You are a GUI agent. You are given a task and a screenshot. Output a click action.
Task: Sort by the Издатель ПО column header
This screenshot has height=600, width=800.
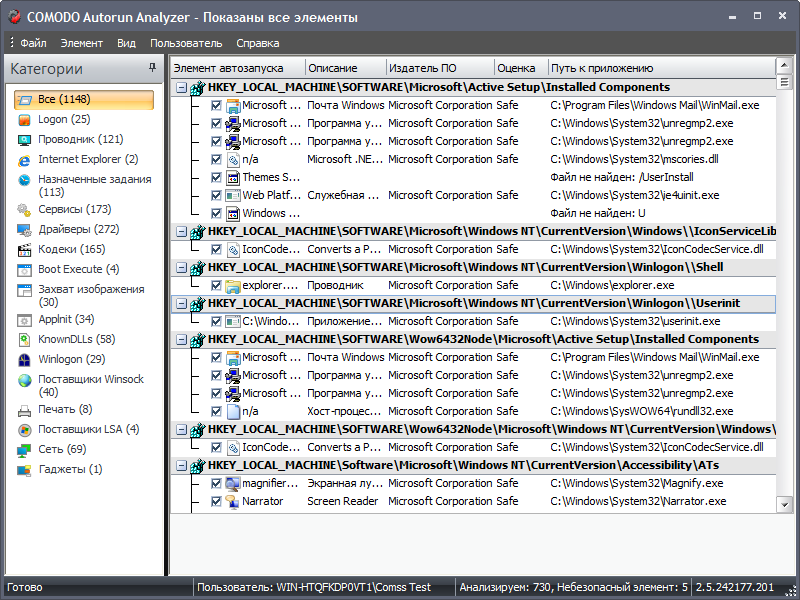tap(422, 68)
